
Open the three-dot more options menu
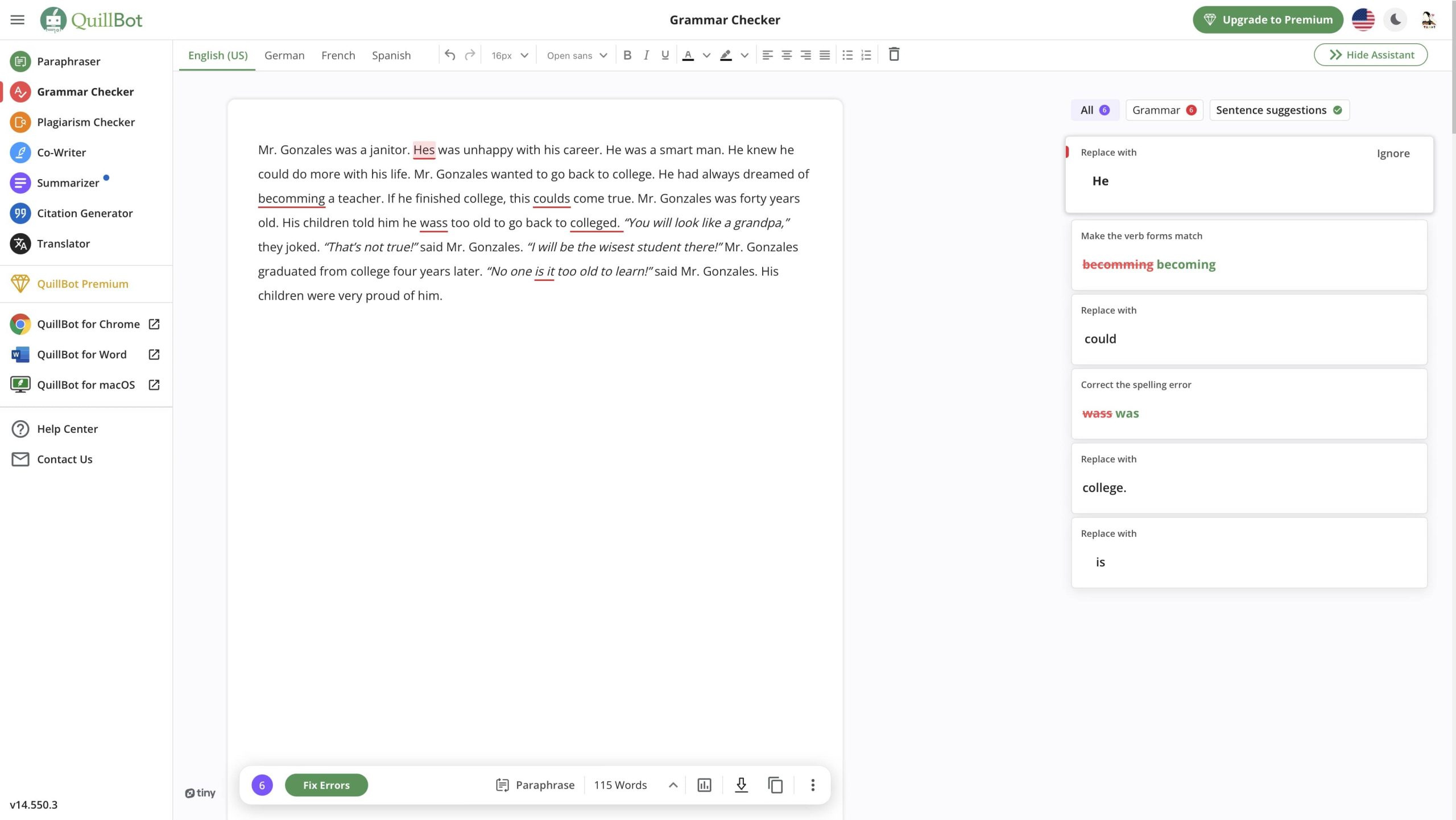point(813,785)
